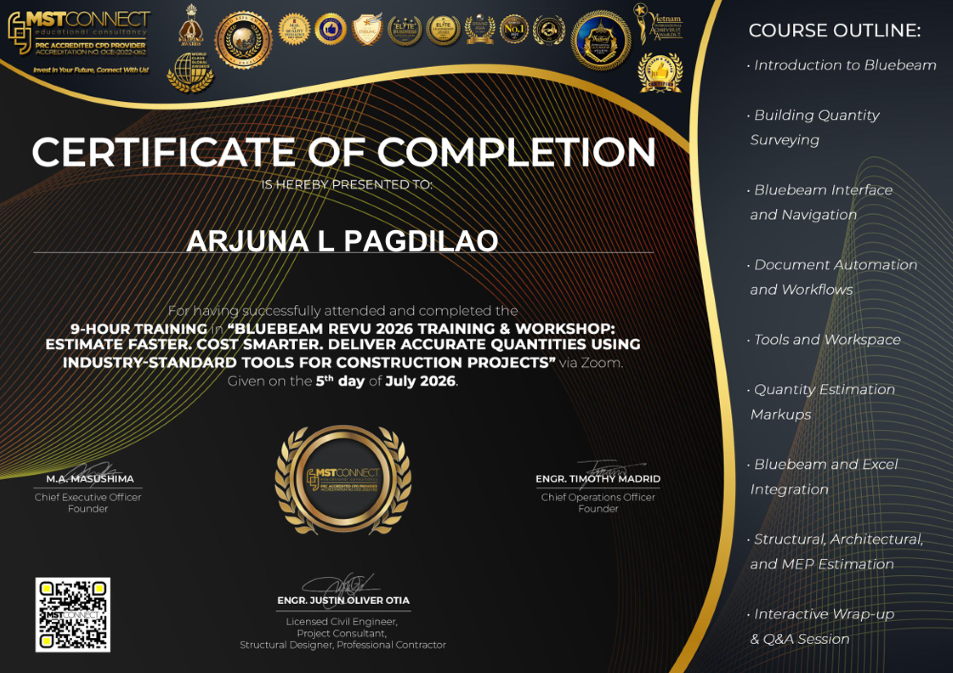953x673 pixels.
Task: Click "IS HEREBY PRESENTED TO:" text
Action: [346, 185]
